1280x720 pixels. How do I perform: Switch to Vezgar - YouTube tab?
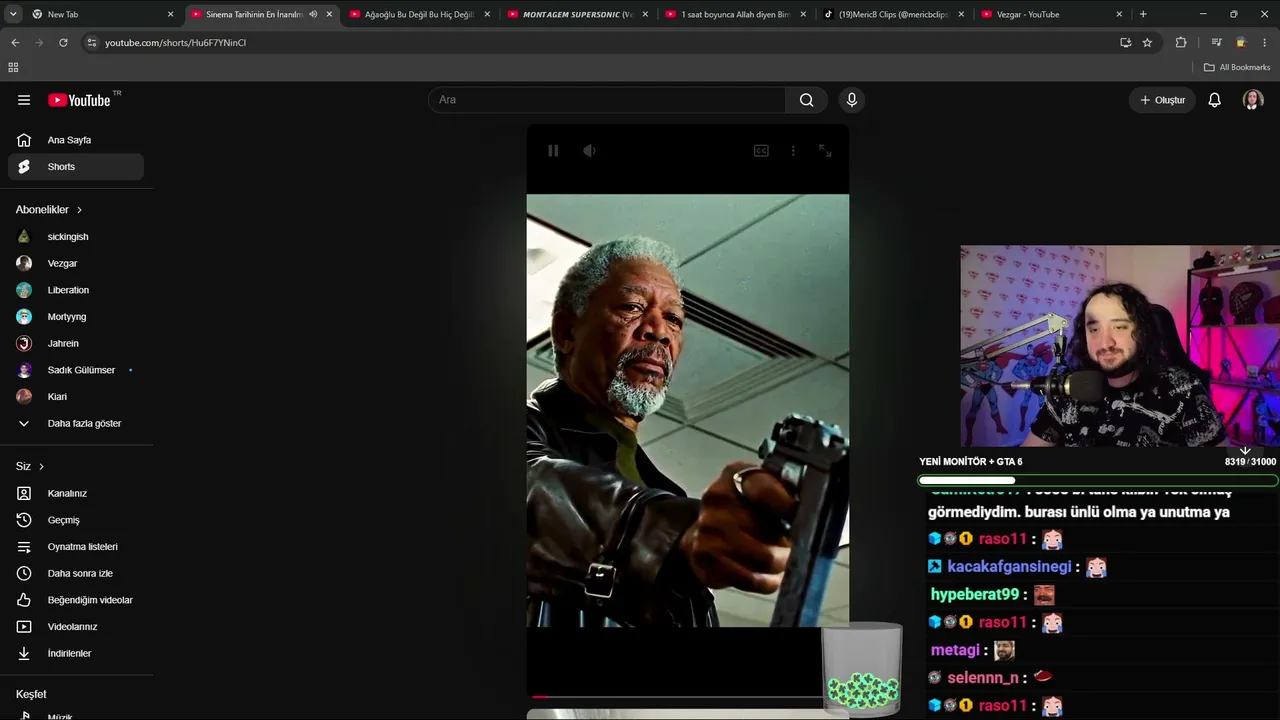point(1052,14)
